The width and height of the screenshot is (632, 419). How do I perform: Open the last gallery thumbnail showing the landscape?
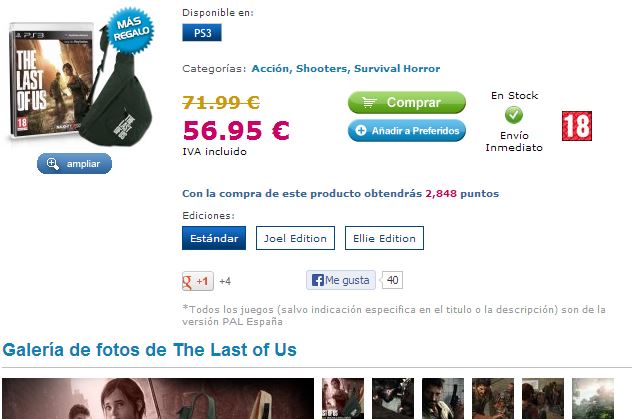tap(593, 398)
